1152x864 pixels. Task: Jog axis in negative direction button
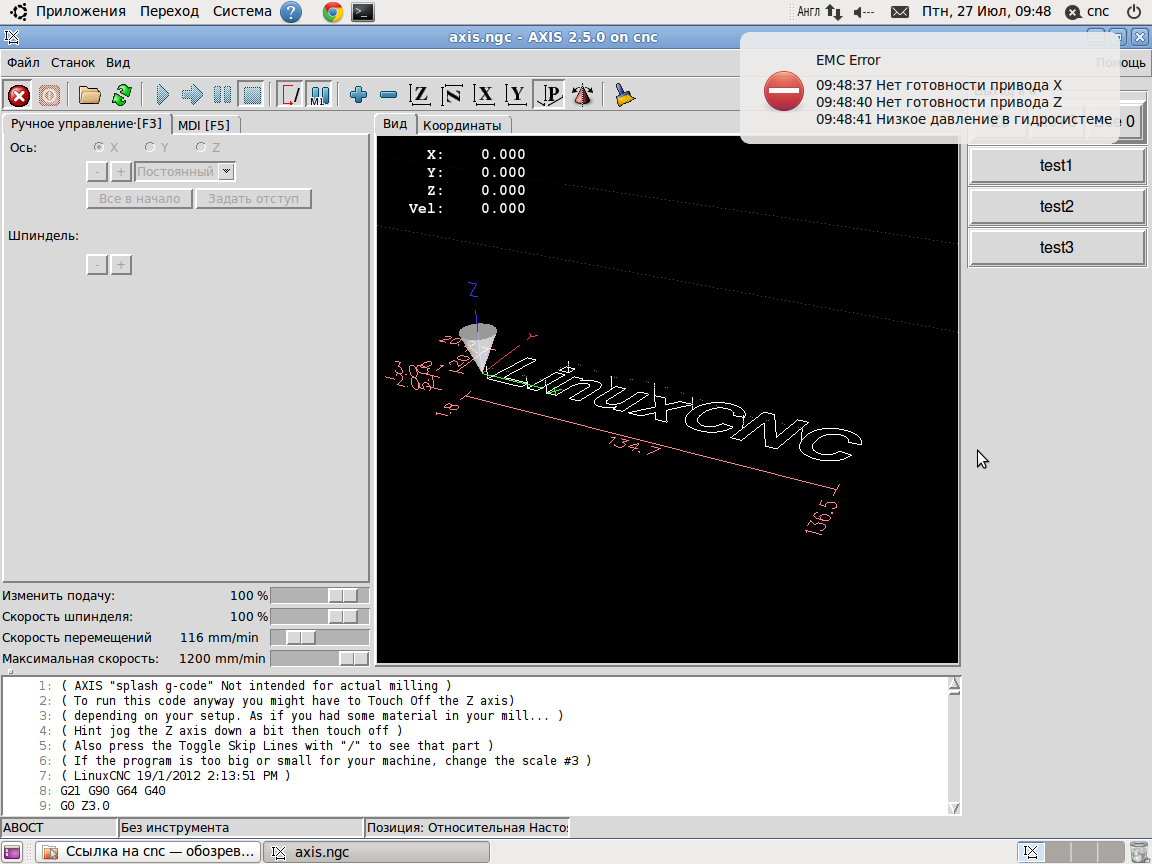(x=97, y=171)
